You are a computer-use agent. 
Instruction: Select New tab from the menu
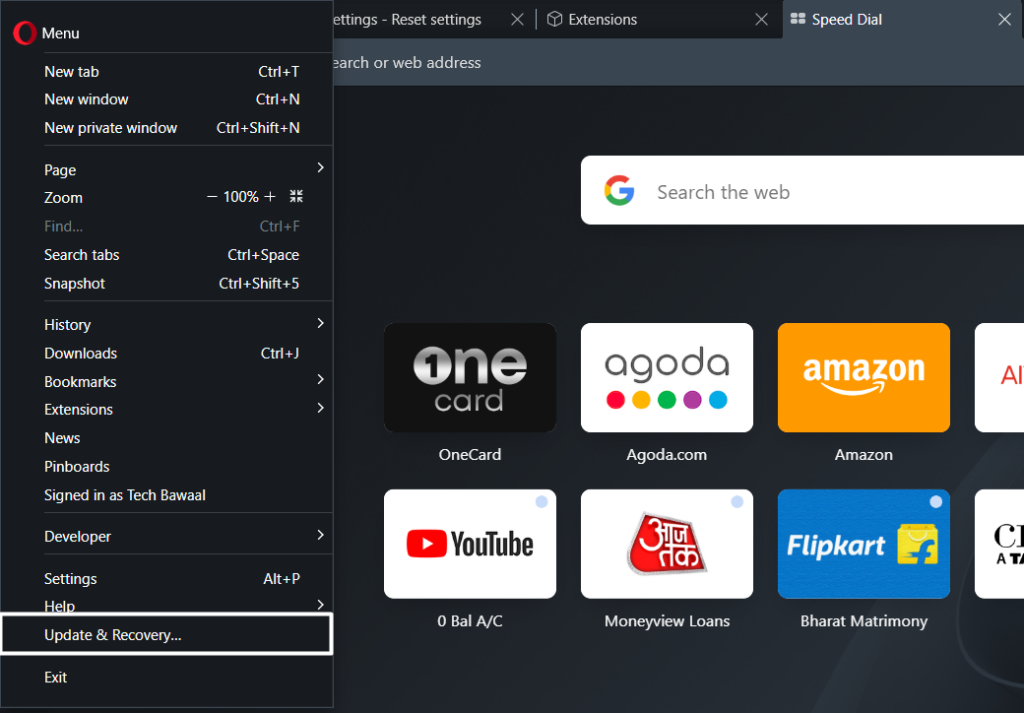167,72
